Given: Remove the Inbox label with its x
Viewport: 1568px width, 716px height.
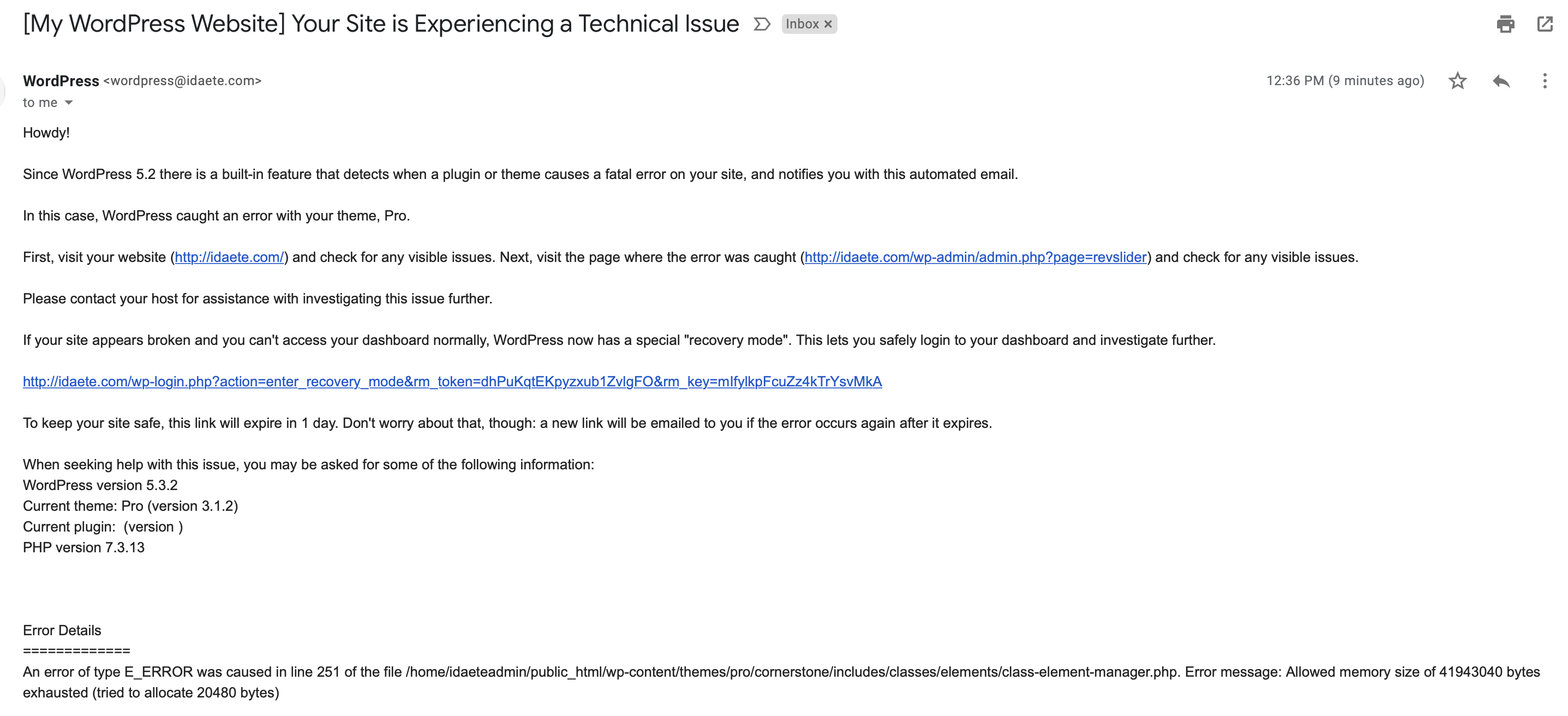Looking at the screenshot, I should 828,25.
